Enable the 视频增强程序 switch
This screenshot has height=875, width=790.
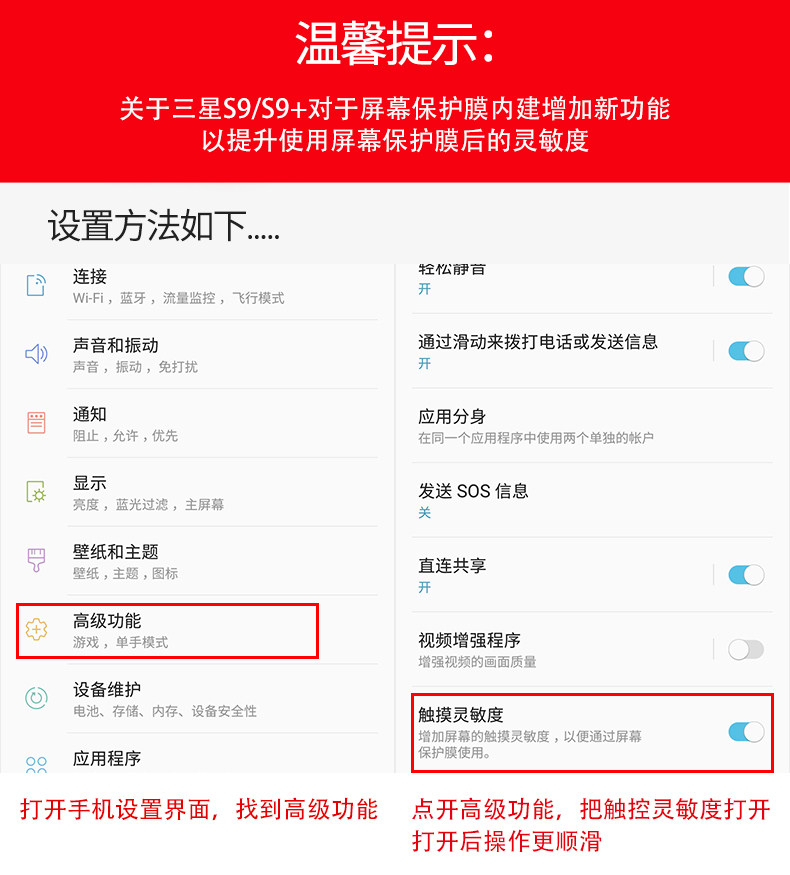746,650
